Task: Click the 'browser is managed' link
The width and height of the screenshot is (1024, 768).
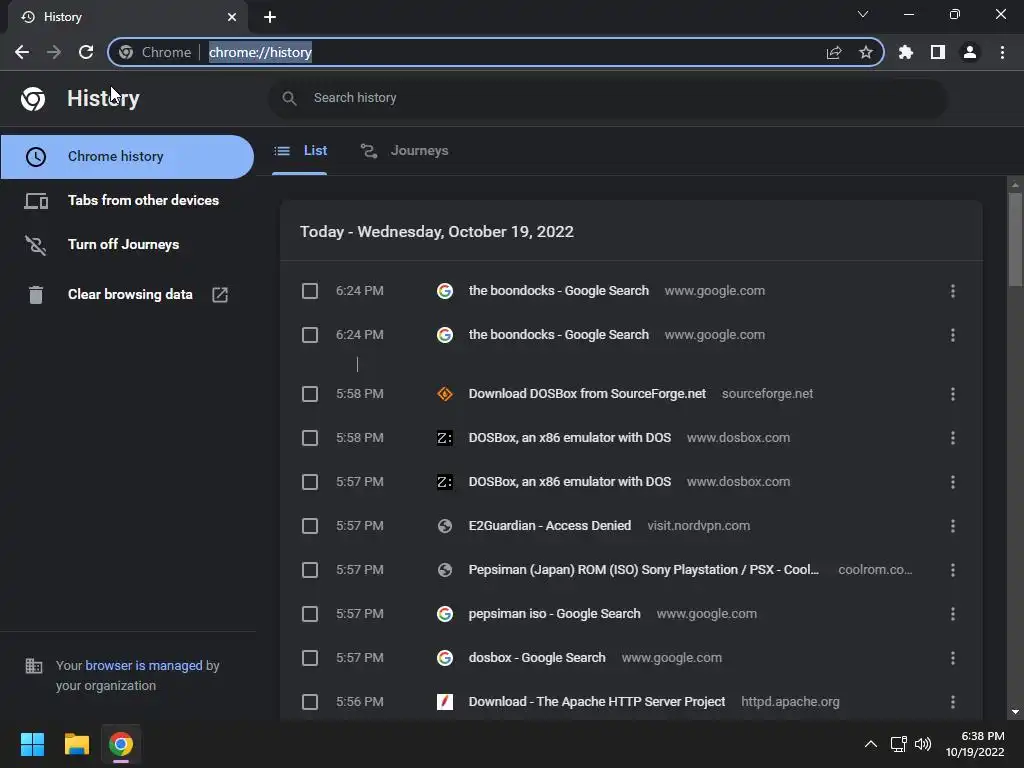Action: pyautogui.click(x=144, y=665)
